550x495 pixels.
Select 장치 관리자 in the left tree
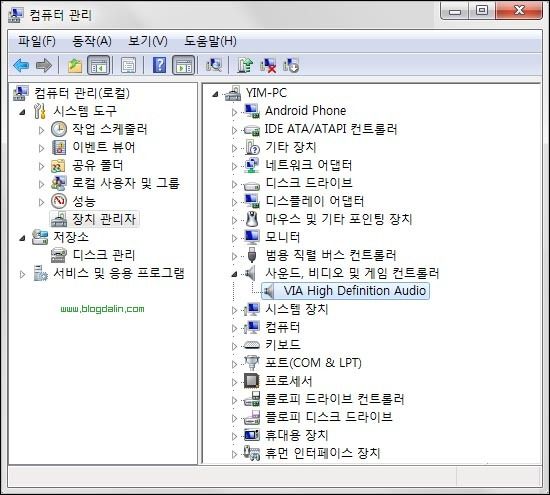pos(103,219)
